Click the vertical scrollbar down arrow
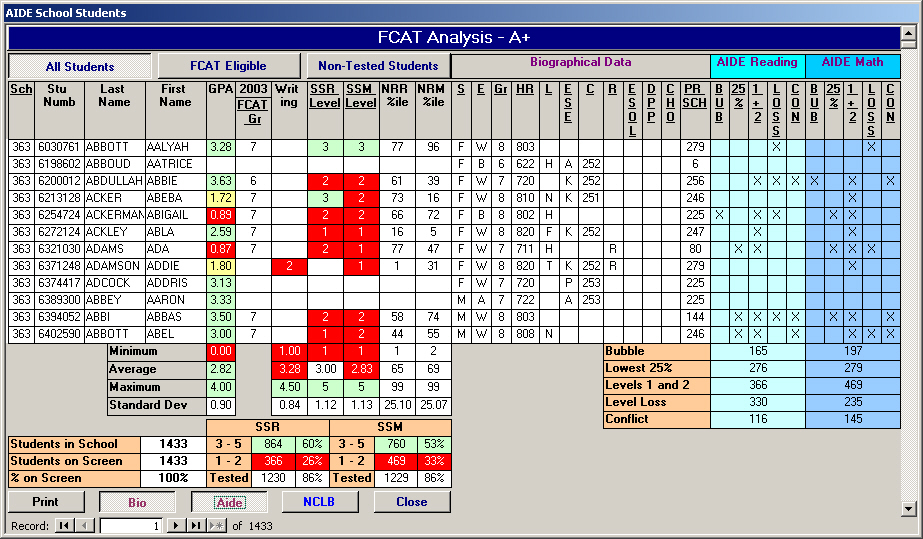This screenshot has height=539, width=923. (x=908, y=508)
